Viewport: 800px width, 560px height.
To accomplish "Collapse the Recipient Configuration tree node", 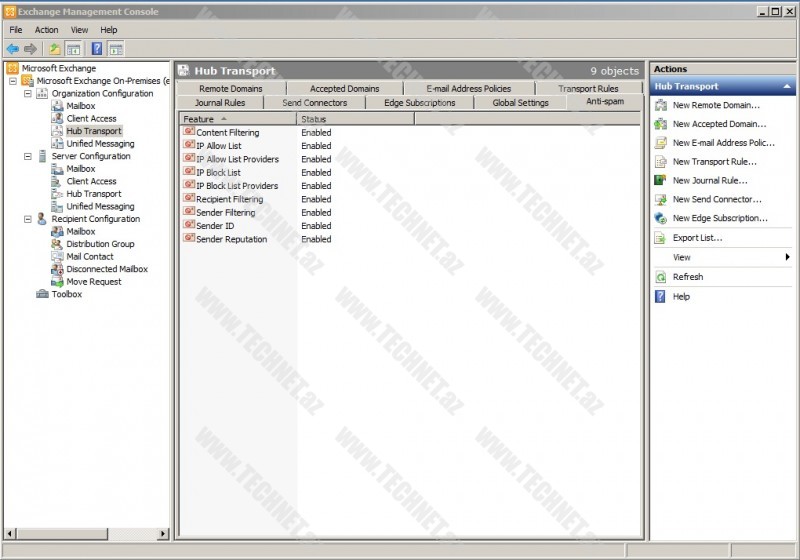I will pyautogui.click(x=28, y=219).
